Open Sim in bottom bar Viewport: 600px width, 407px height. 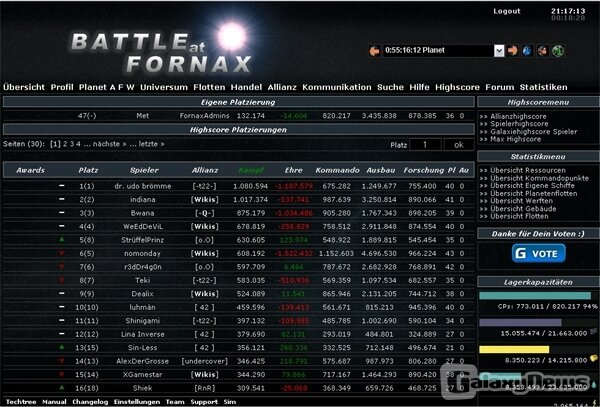click(x=230, y=402)
